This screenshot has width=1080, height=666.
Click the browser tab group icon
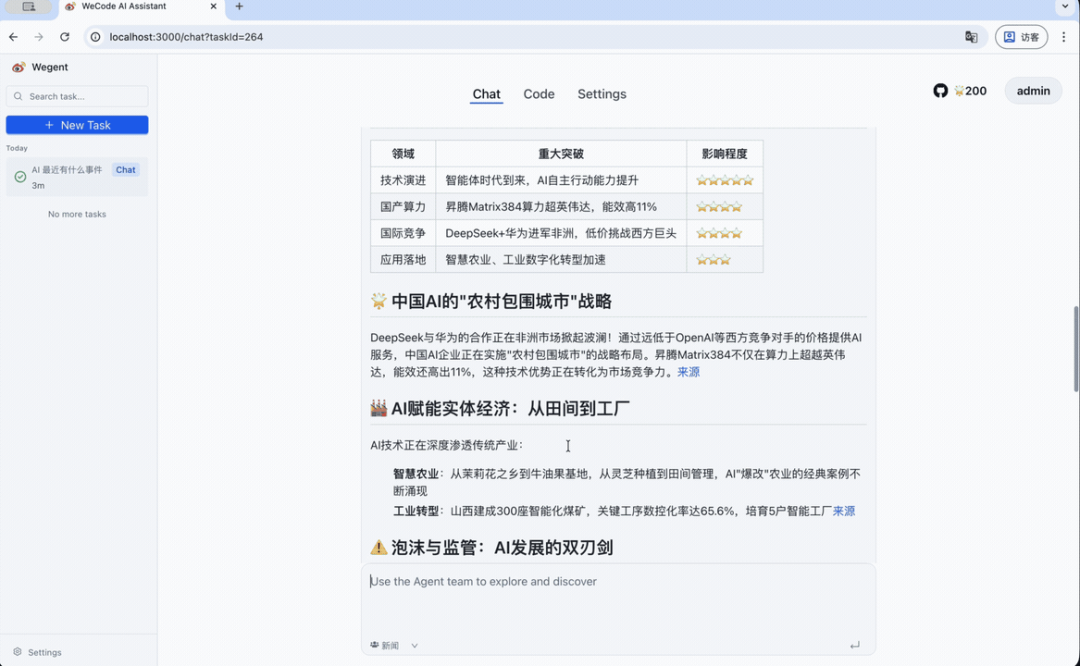tap(28, 6)
